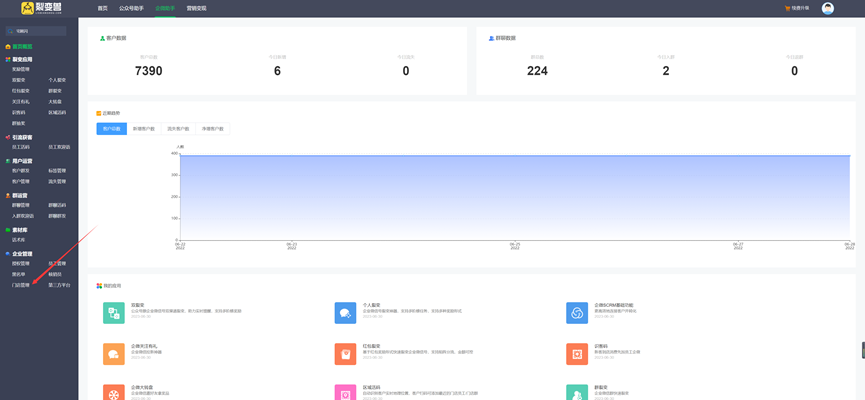The image size is (865, 400).
Task: Go to 话术库 in the sidebar
Action: [19, 240]
